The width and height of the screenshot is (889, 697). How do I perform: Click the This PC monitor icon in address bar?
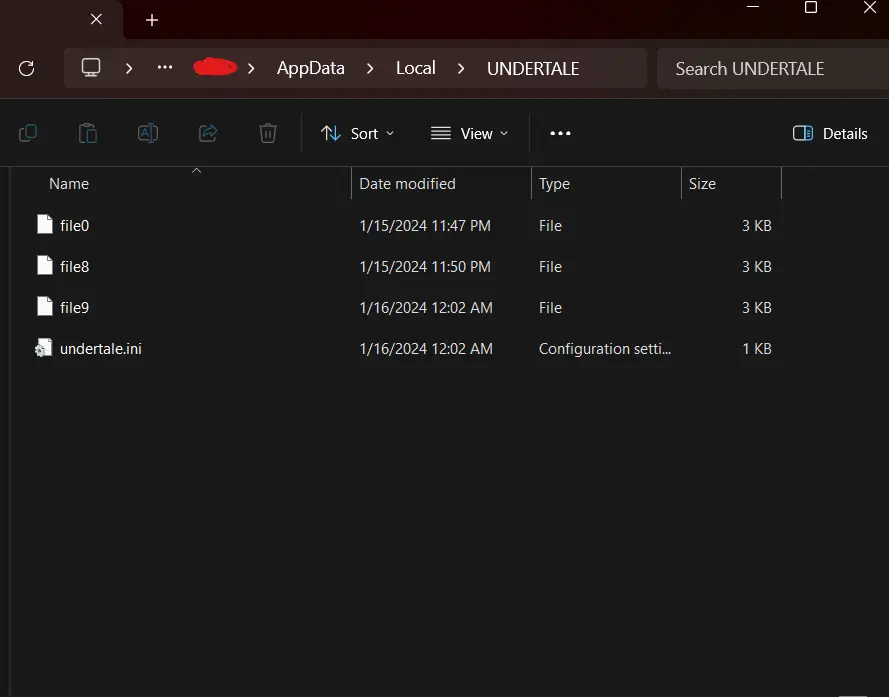(x=91, y=67)
